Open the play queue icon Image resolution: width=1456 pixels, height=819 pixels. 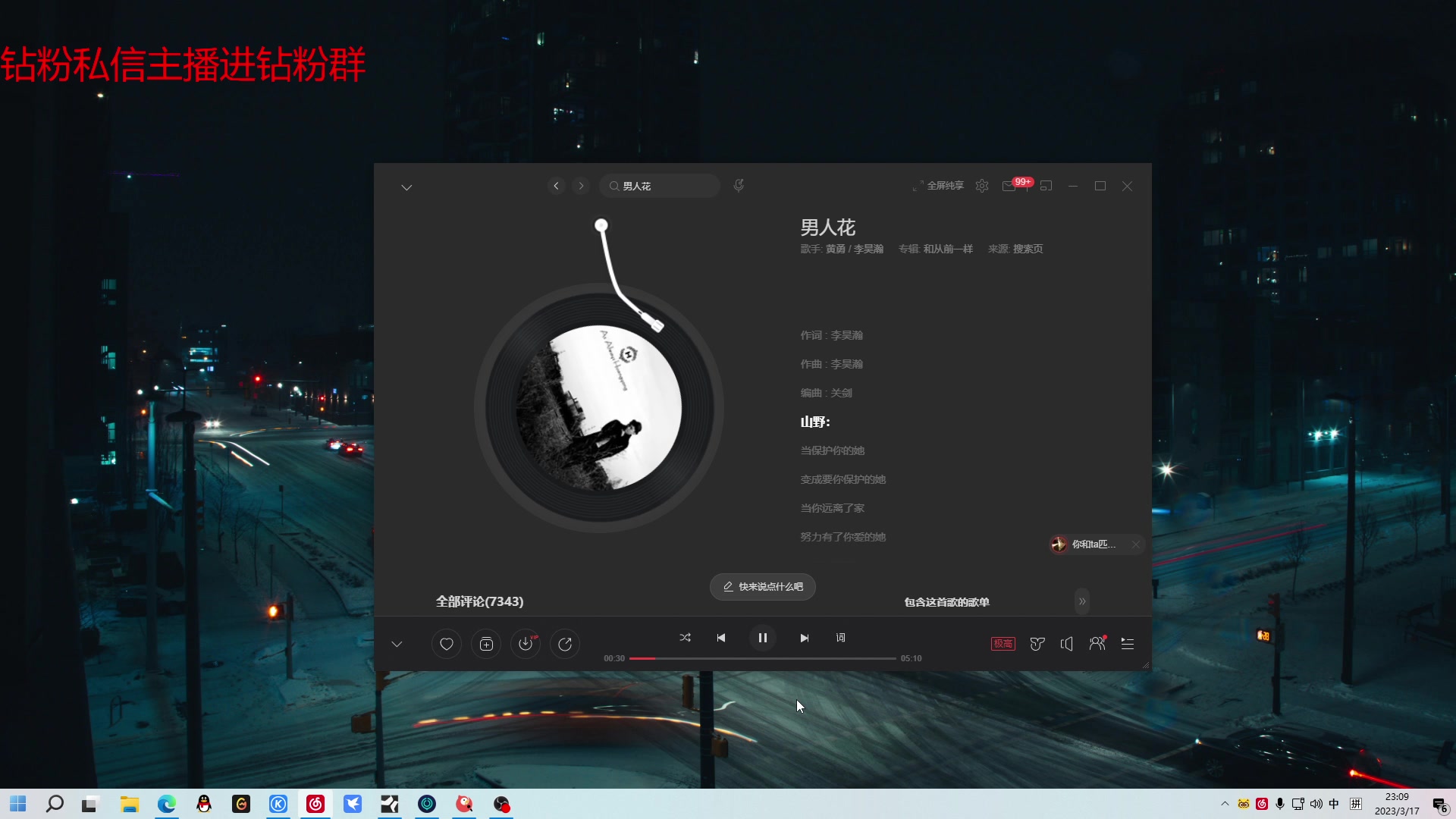click(1128, 643)
